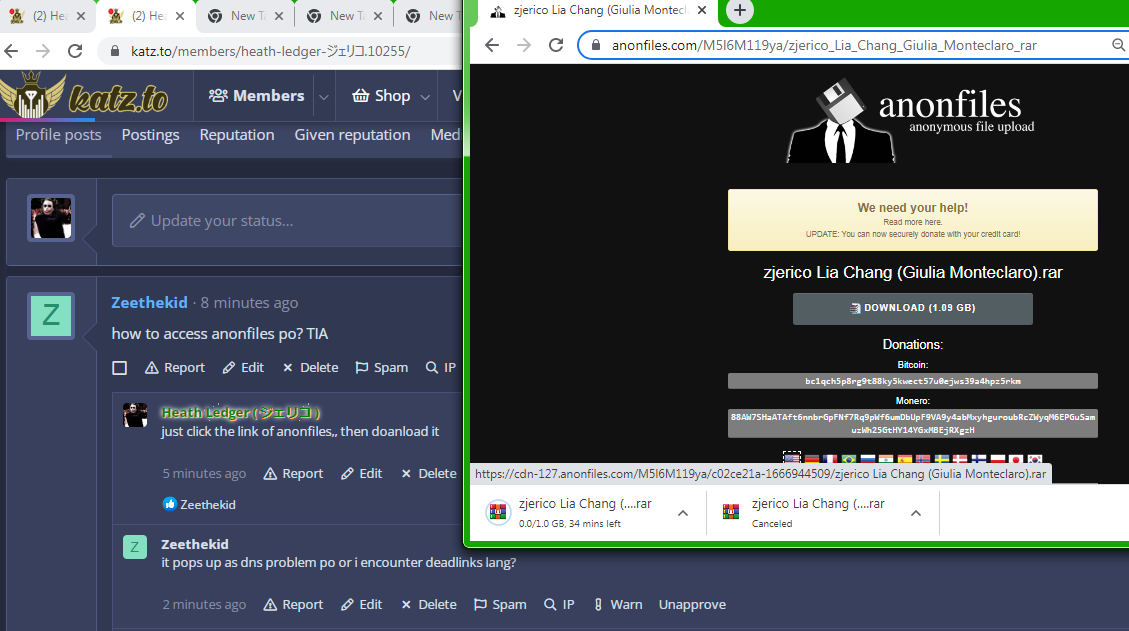Expand the Members menu dropdown arrow
The image size is (1129, 631).
pos(324,97)
